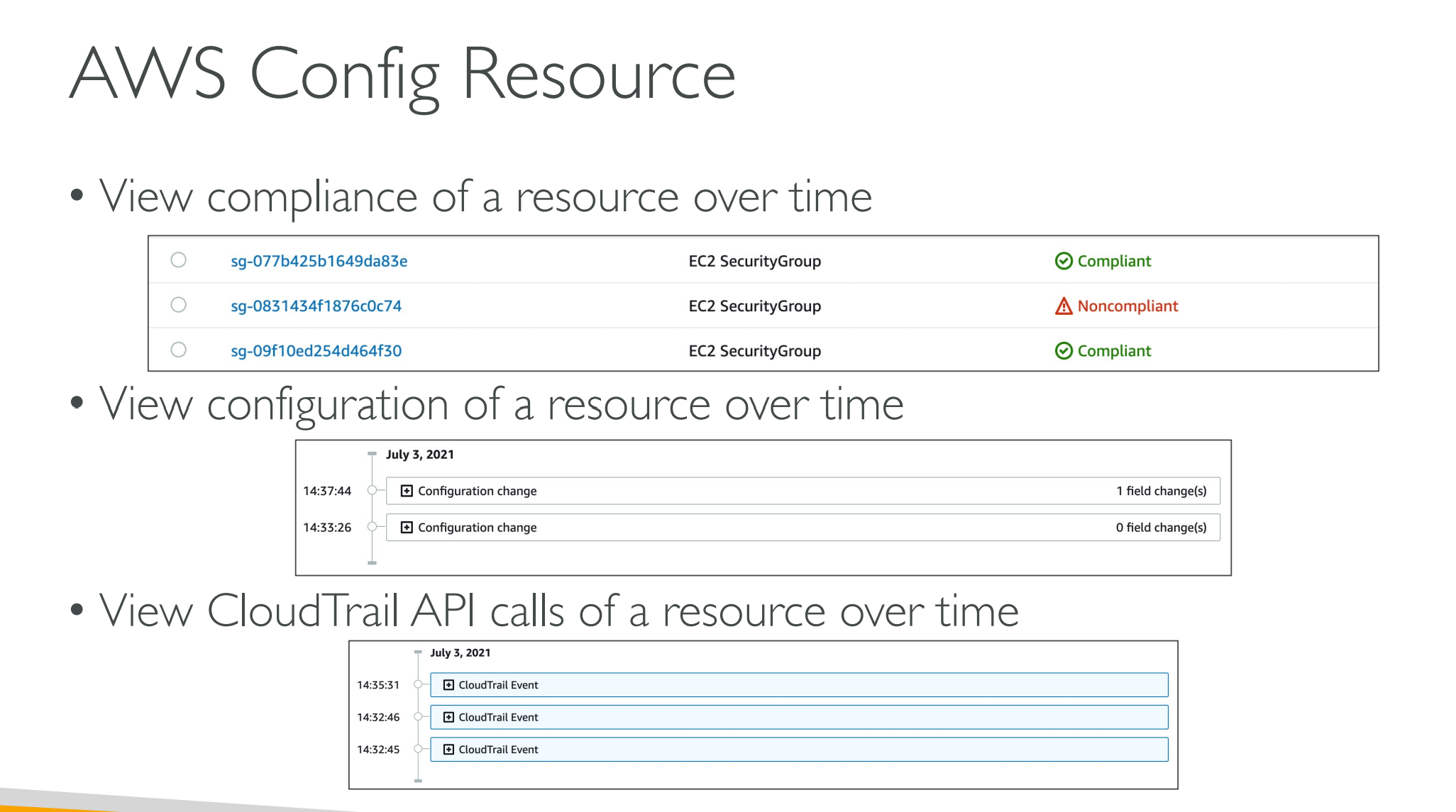The height and width of the screenshot is (812, 1456).
Task: Select radio button for sg-077b425b1649da83e
Action: 179,260
